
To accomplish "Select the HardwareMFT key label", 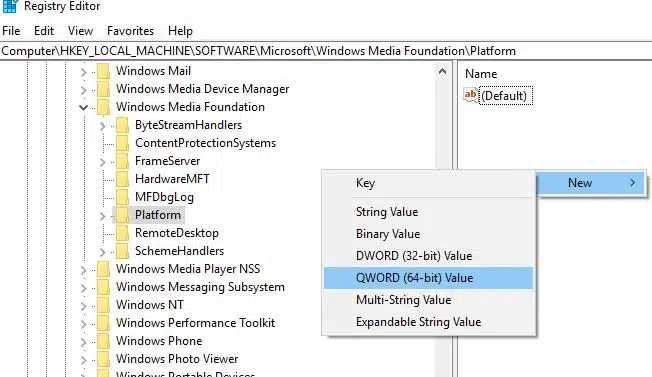I will coord(172,179).
